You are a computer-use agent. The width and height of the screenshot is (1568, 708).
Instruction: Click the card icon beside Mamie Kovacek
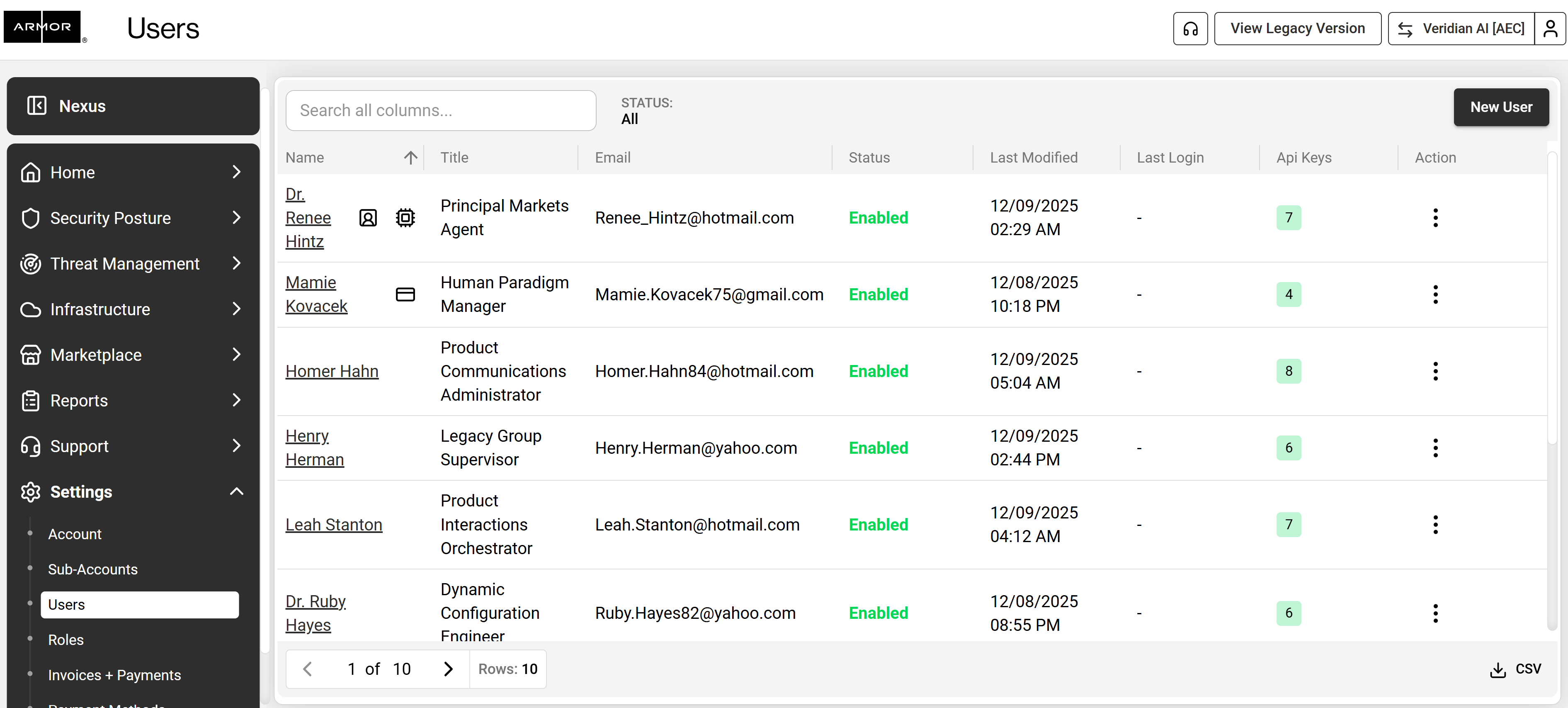click(405, 294)
